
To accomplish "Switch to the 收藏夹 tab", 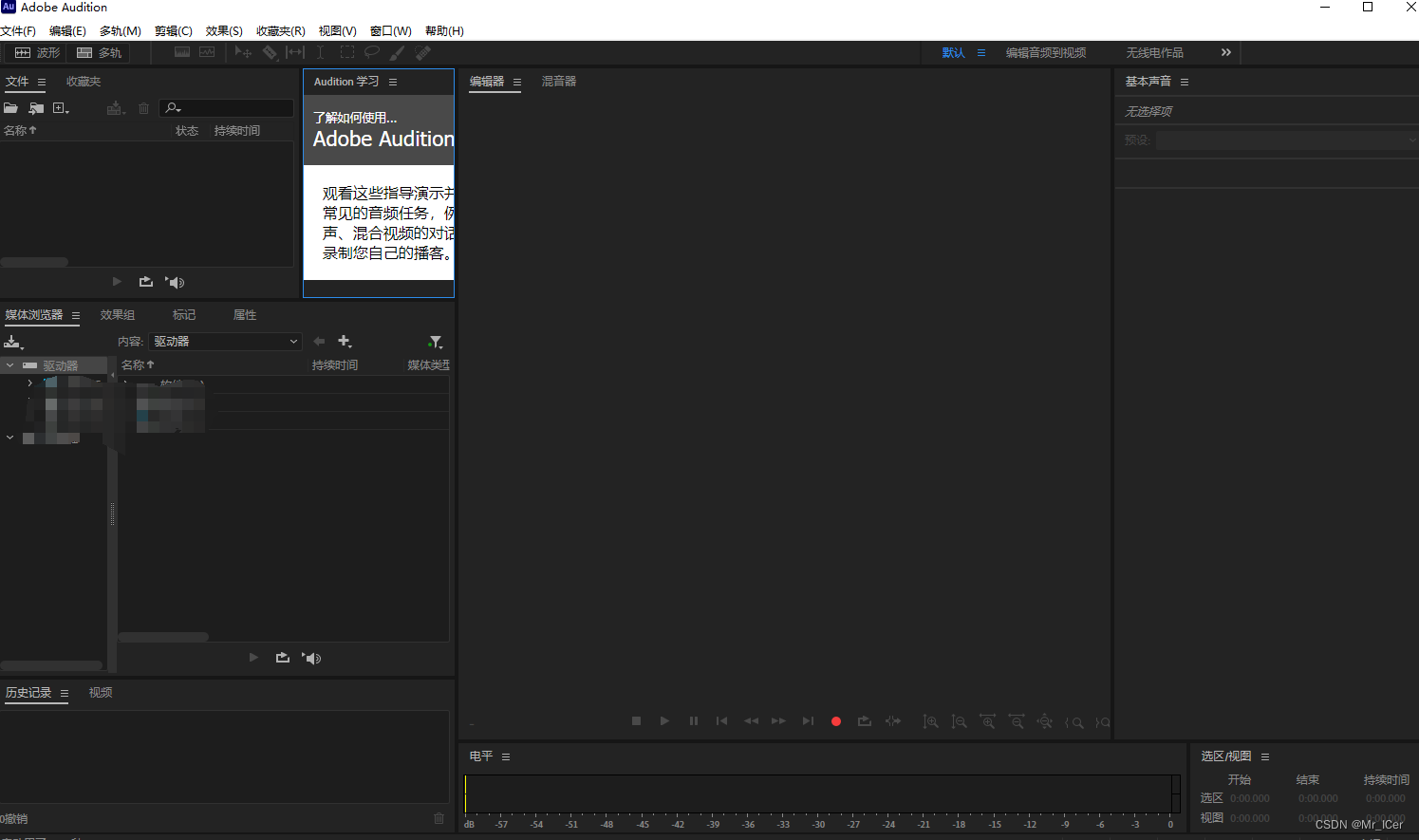I will (84, 82).
